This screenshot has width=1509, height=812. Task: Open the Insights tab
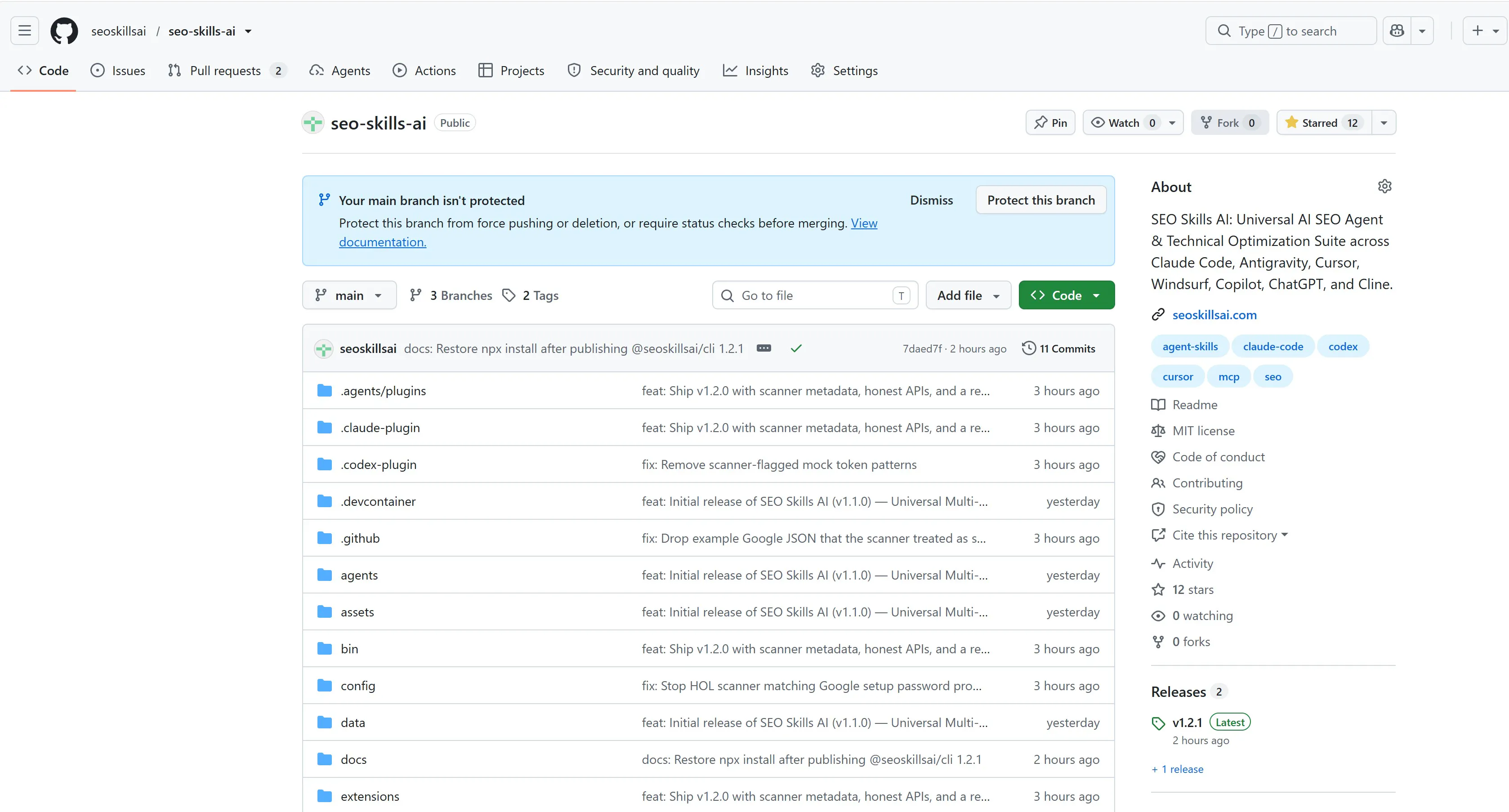coord(756,70)
